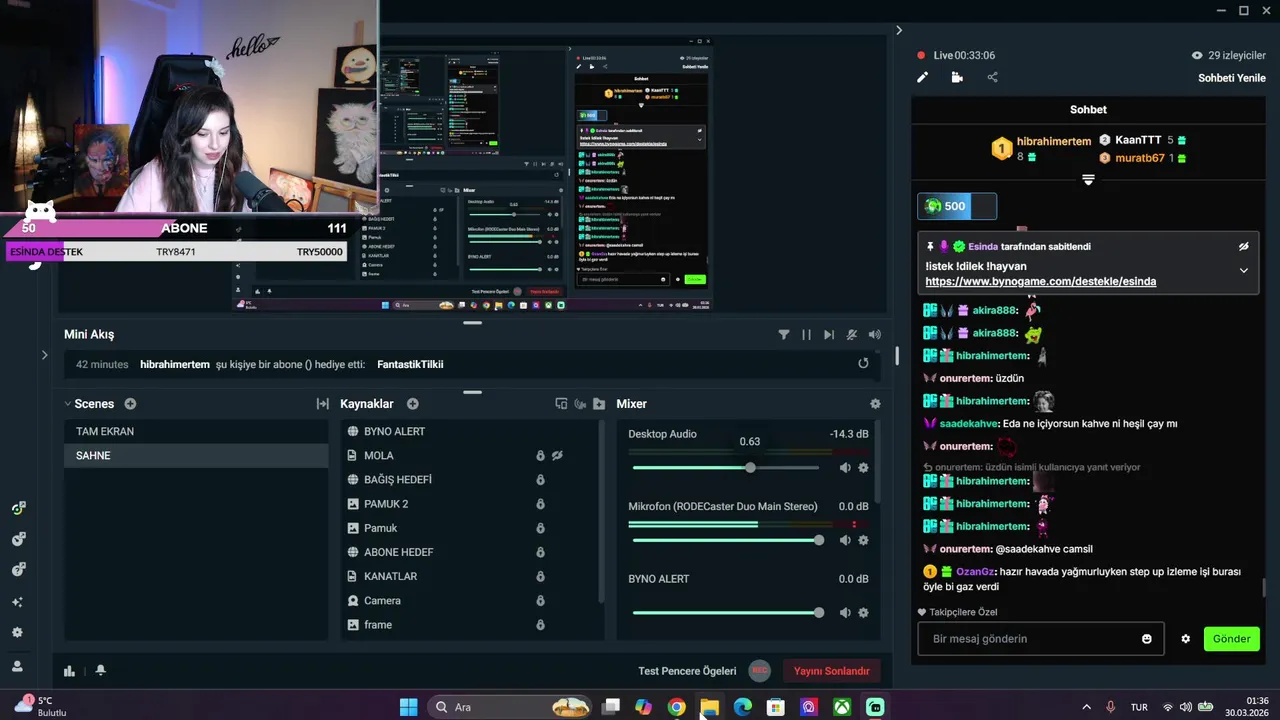Switch to the TAM EKRAN scene

pos(196,432)
